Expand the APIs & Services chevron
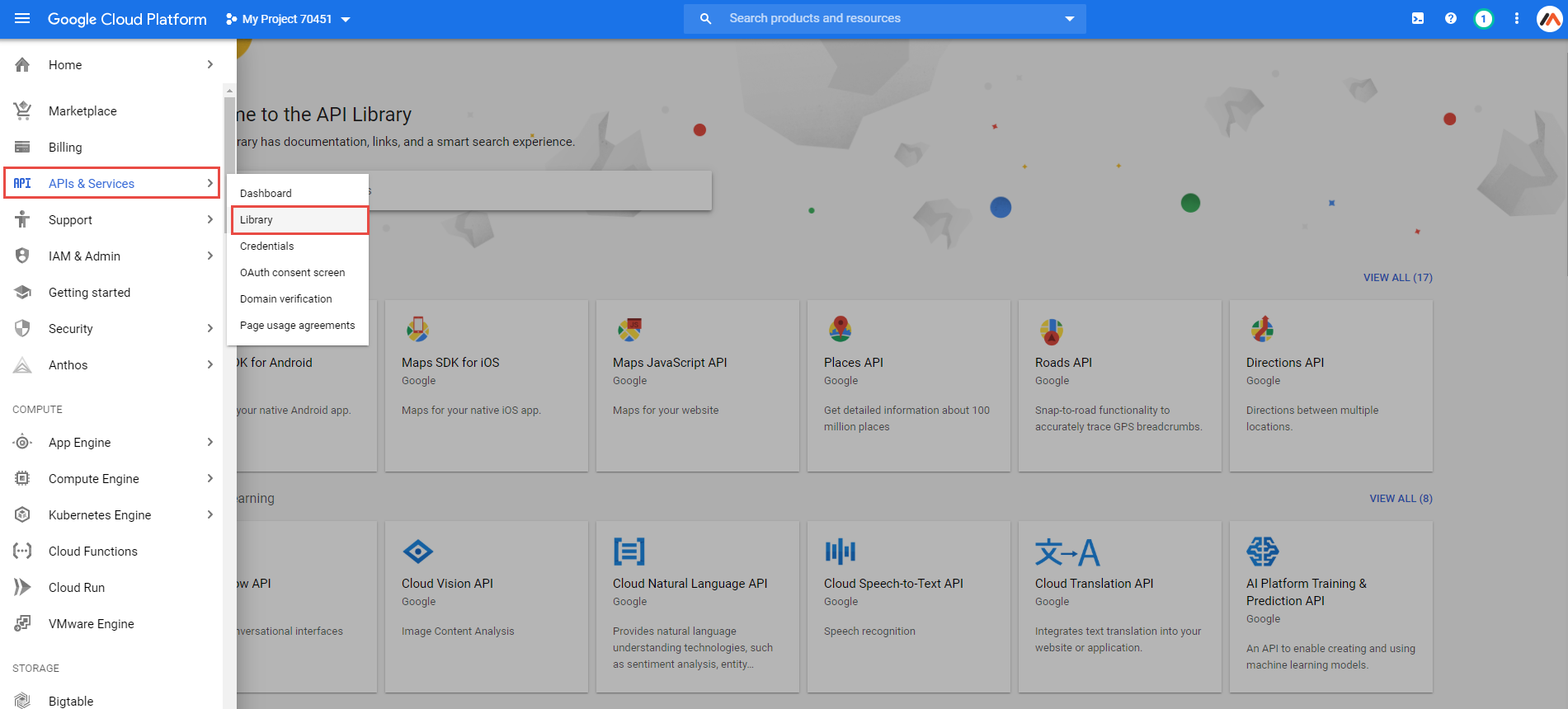The image size is (1568, 709). (x=210, y=183)
